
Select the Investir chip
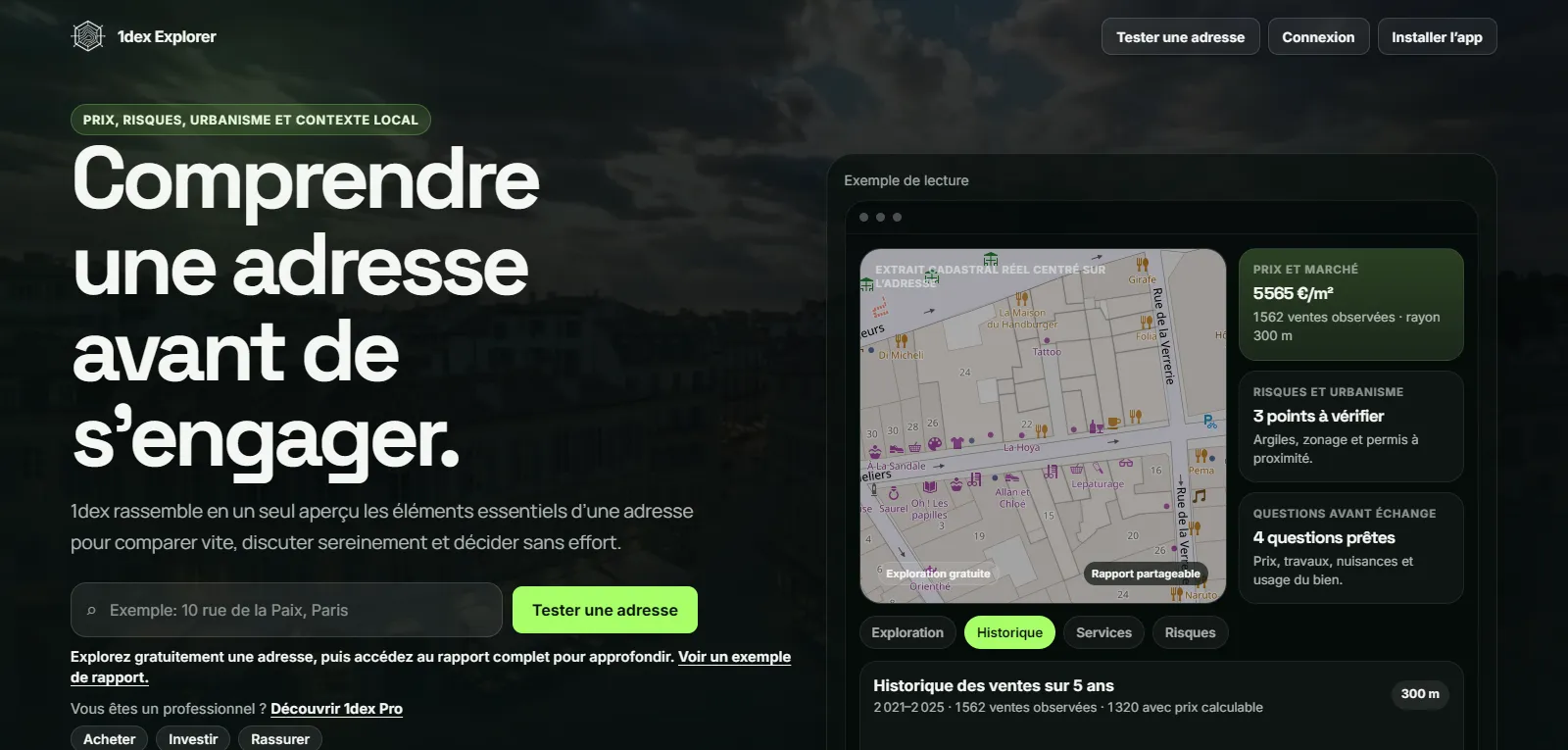[193, 739]
